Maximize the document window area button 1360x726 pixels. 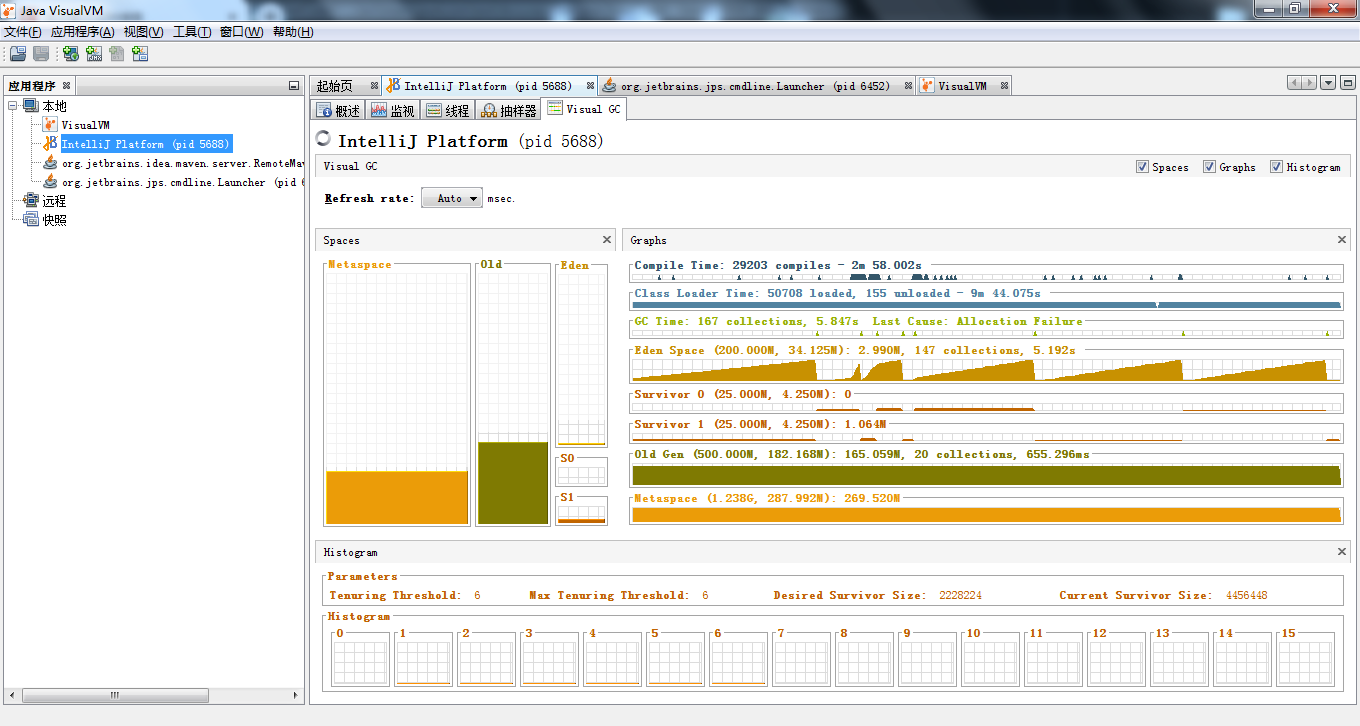click(x=1347, y=83)
